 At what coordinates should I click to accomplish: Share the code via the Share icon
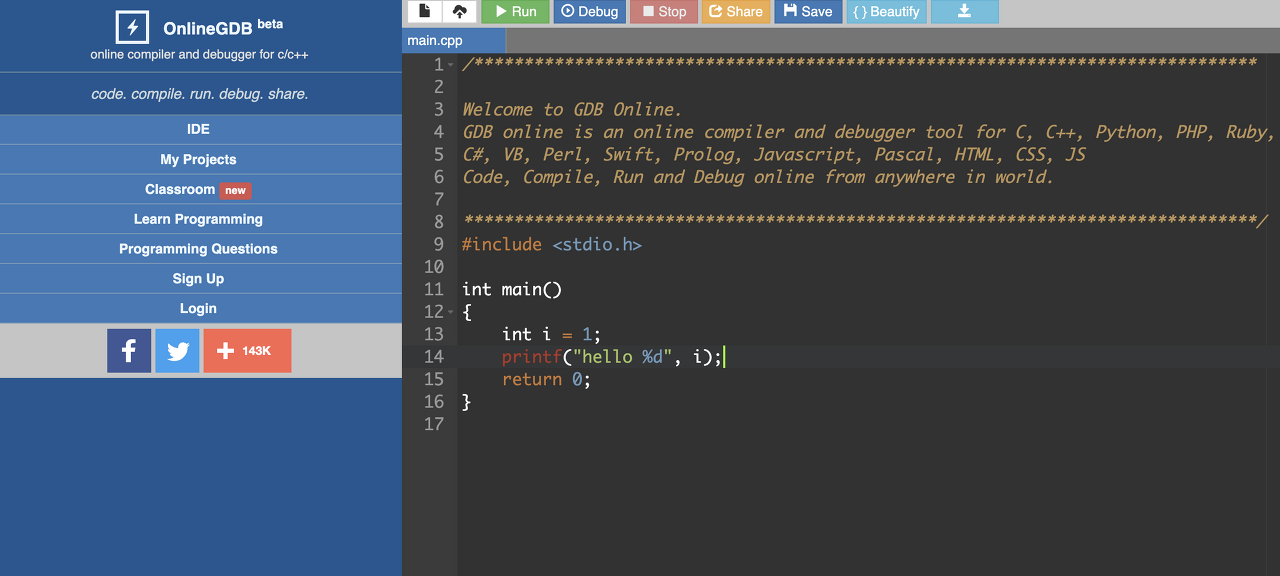(736, 11)
